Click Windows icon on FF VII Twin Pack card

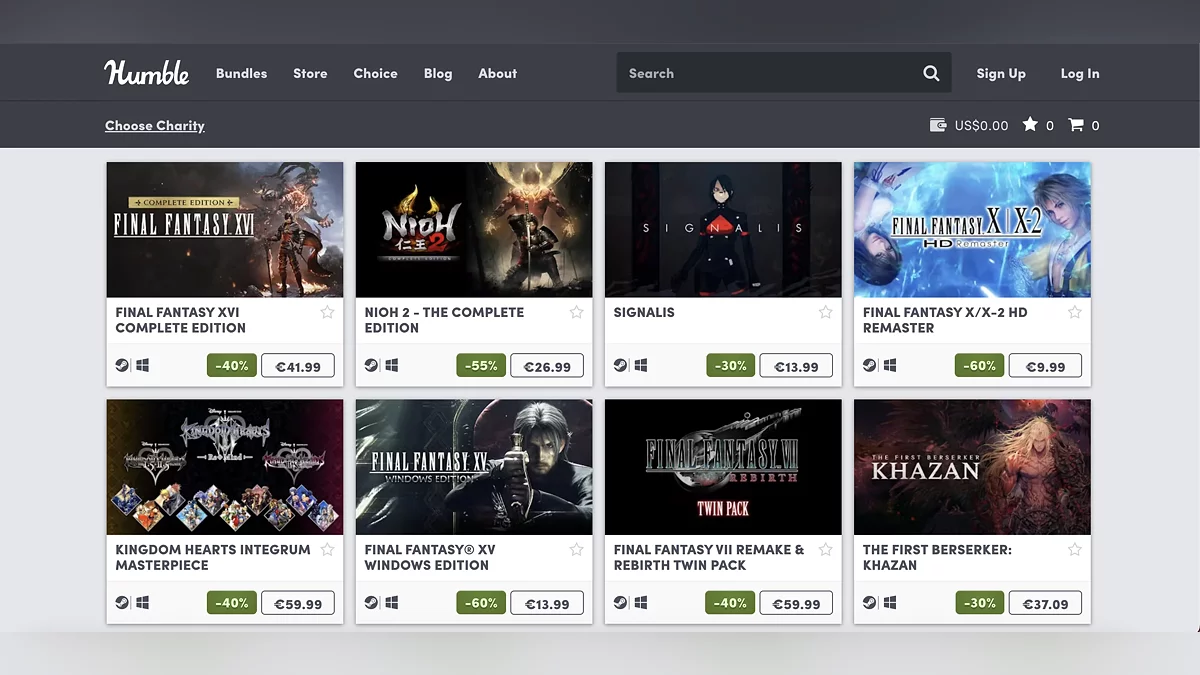(x=641, y=603)
